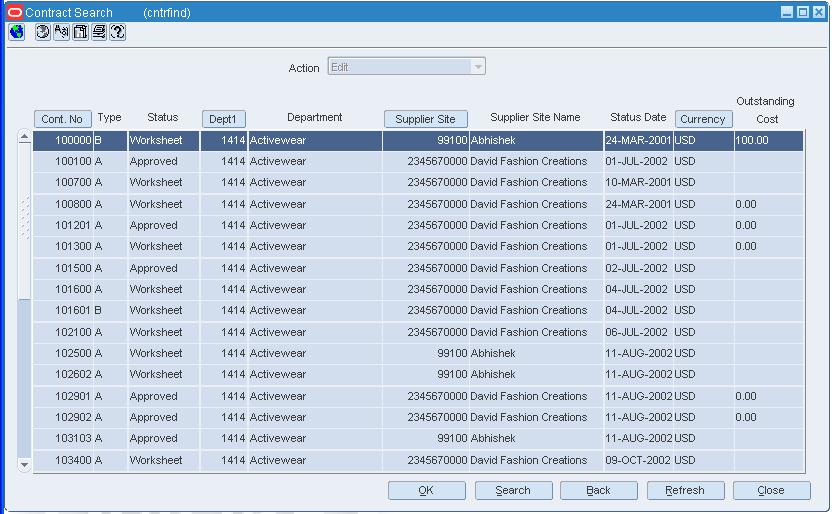Click the Currency column header button
This screenshot has height=514, width=832.
(703, 119)
